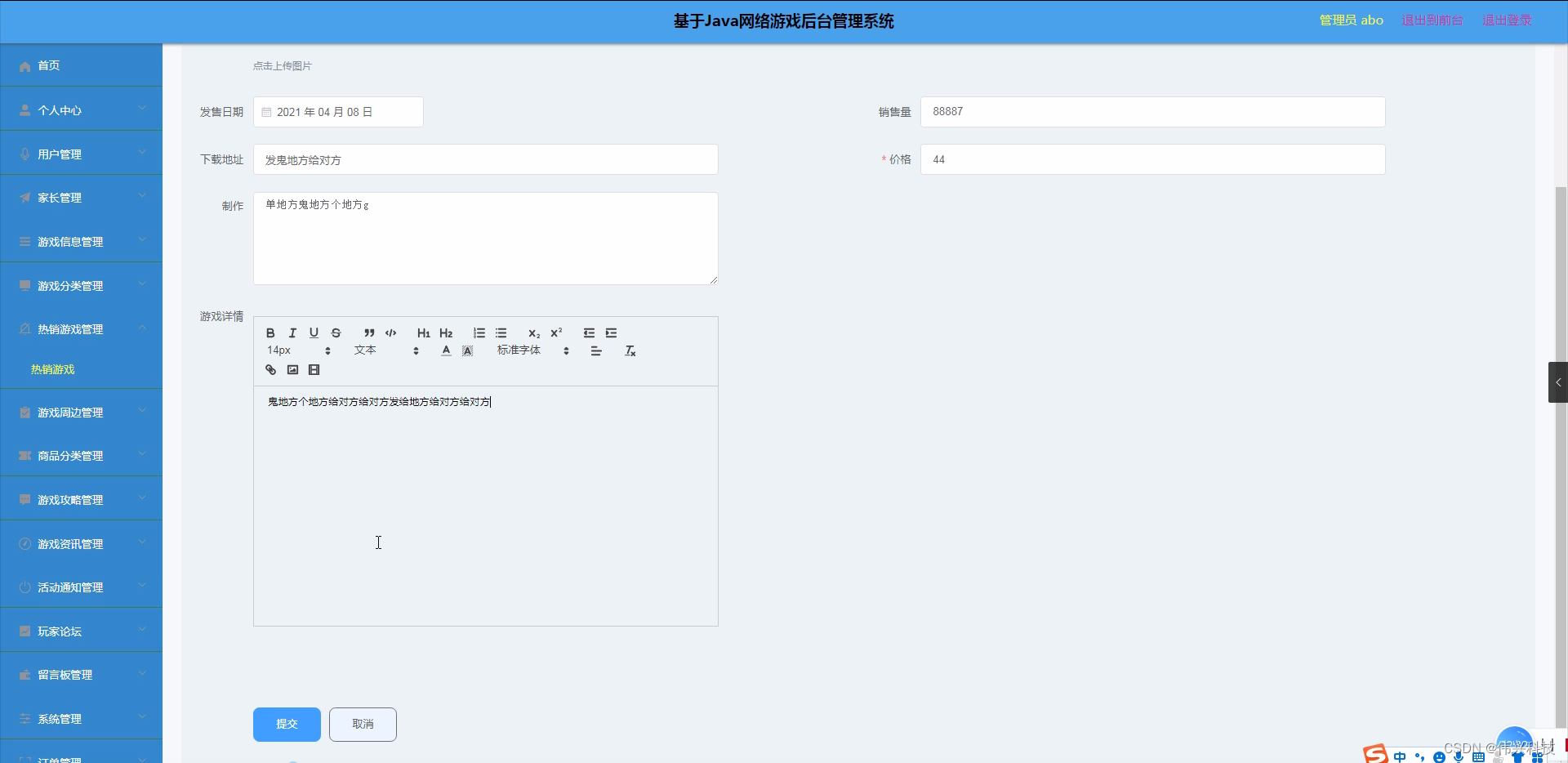
Task: Toggle bold formatting in the editor
Action: 270,333
